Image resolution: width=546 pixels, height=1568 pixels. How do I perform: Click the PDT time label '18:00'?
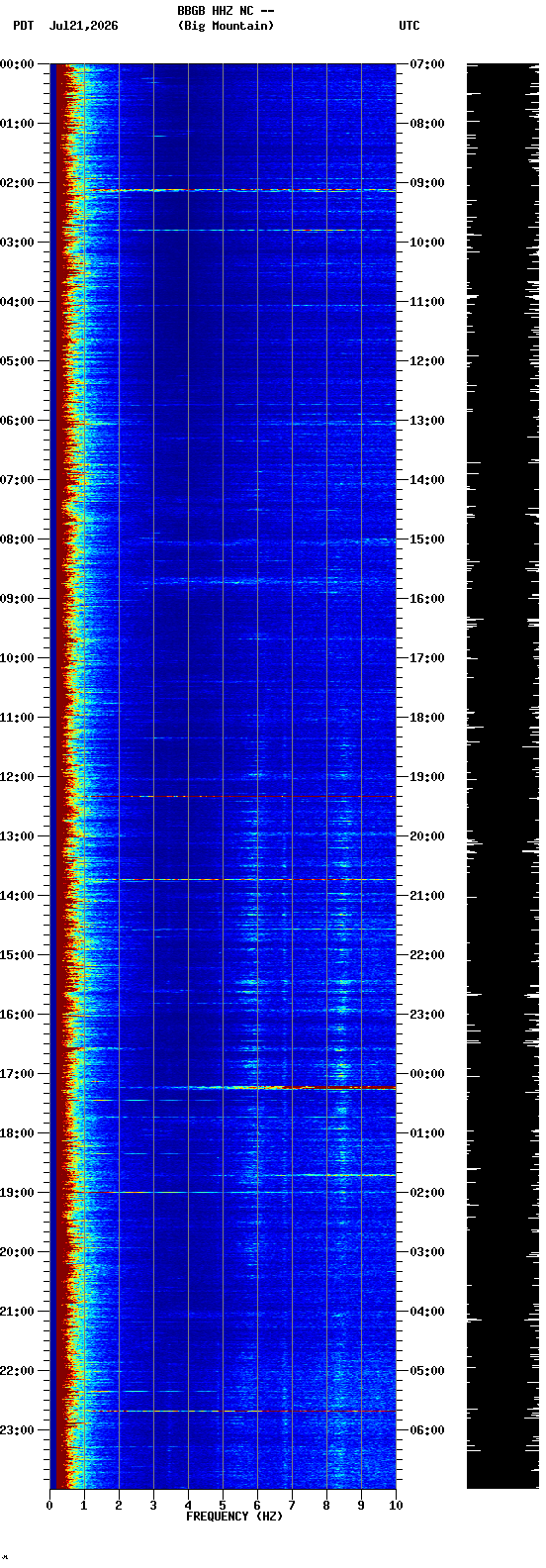(x=17, y=1133)
